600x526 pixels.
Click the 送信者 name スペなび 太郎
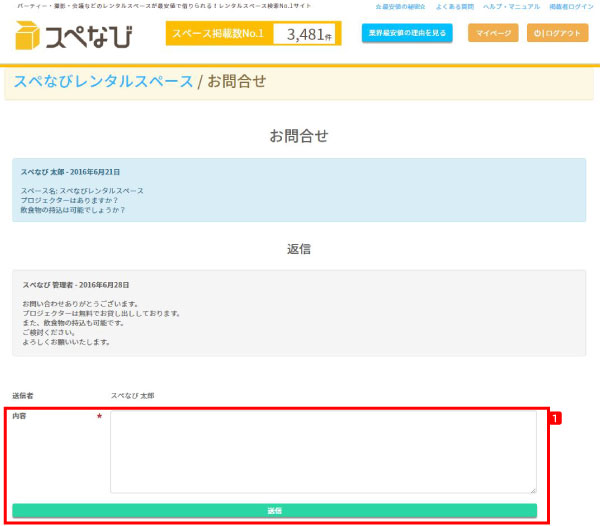coord(132,396)
